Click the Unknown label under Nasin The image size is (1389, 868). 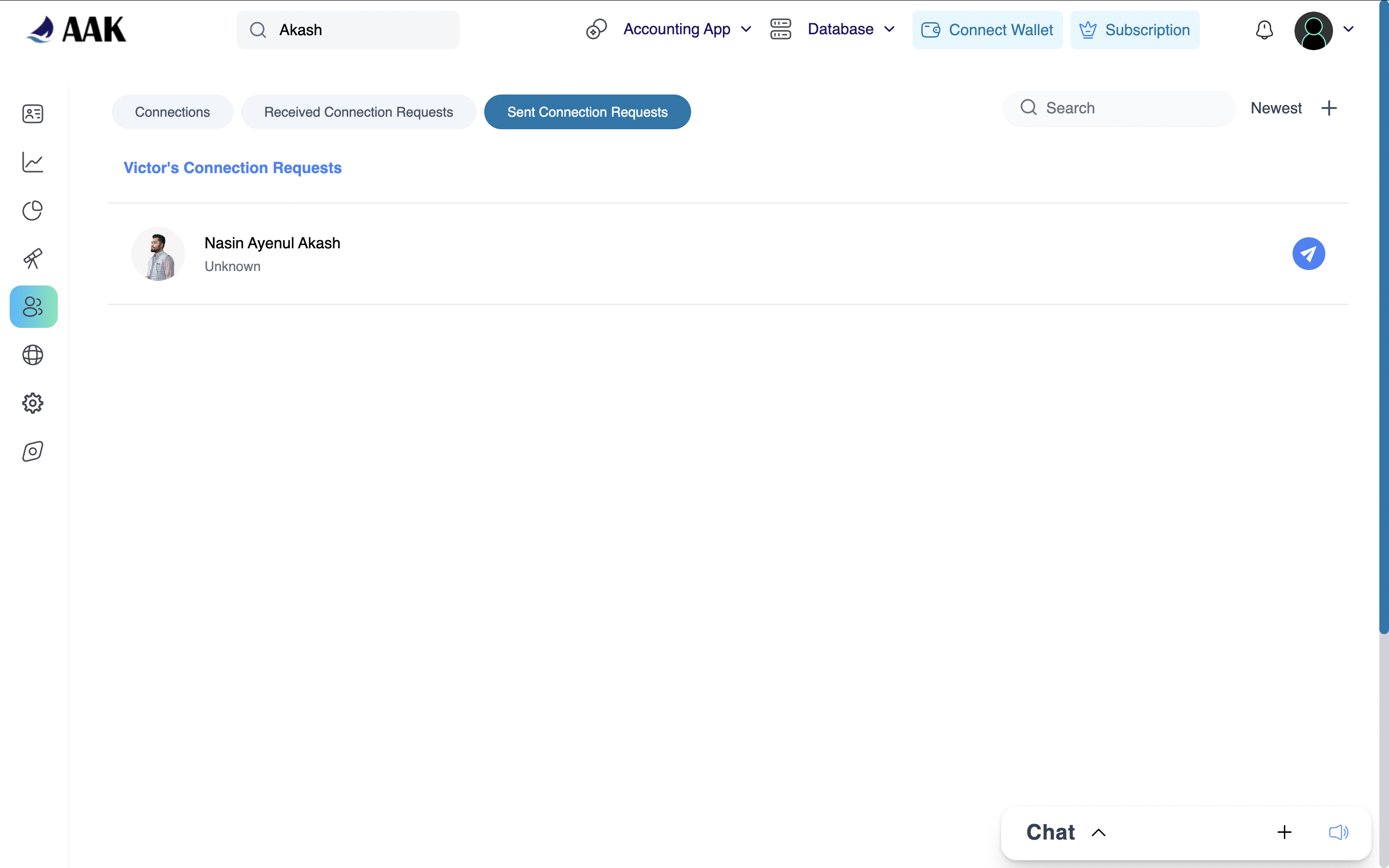pos(232,266)
